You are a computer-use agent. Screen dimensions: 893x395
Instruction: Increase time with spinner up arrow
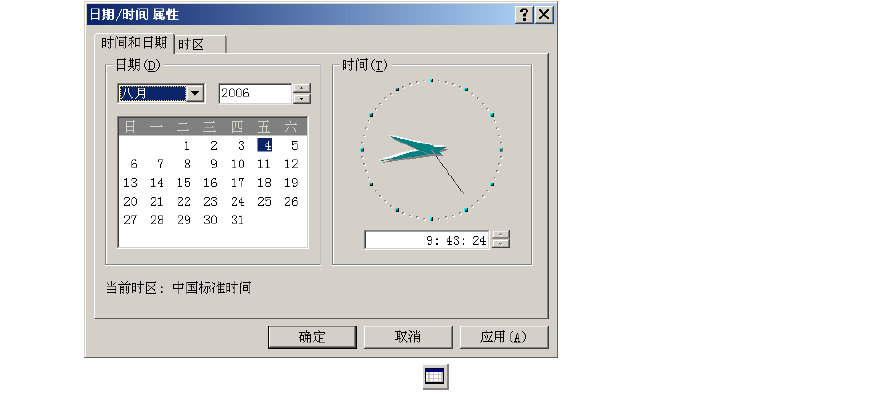point(501,235)
